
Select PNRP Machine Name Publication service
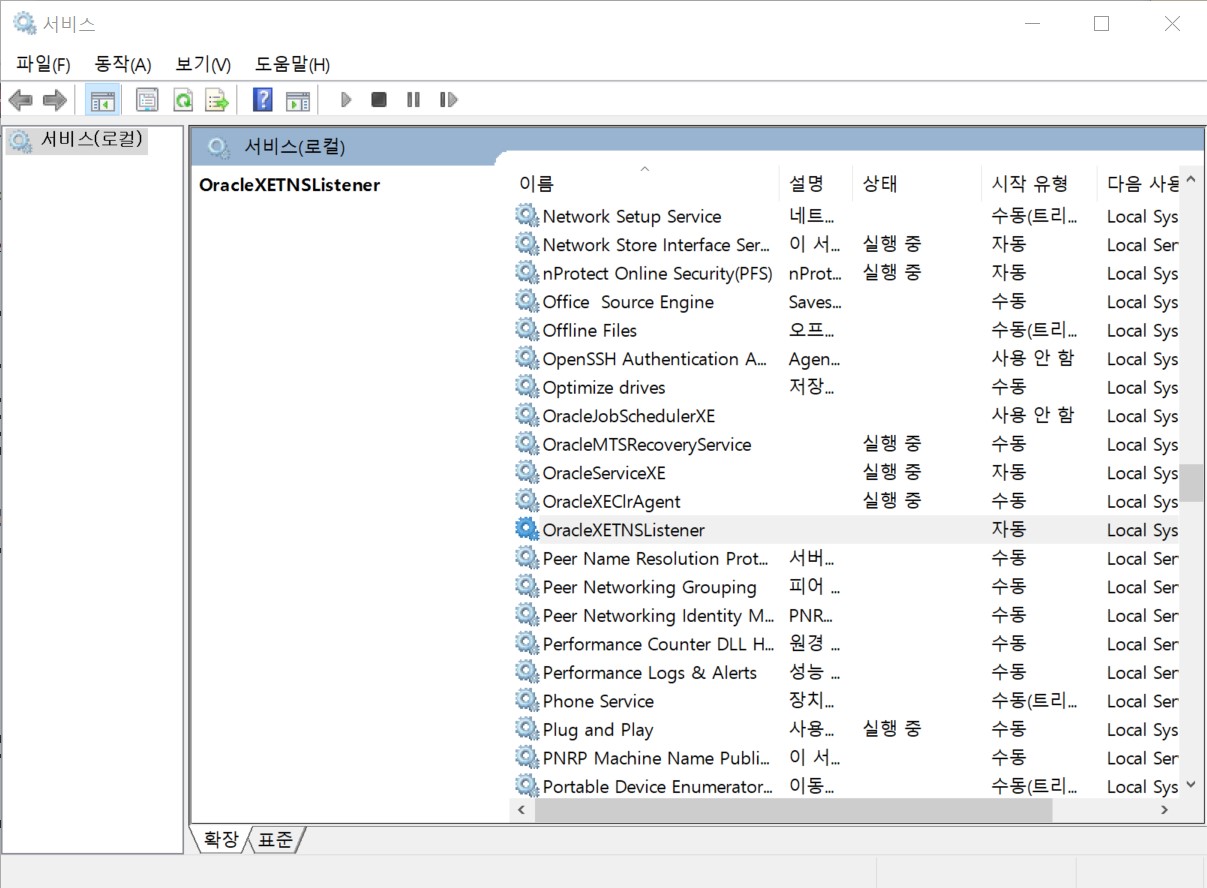pos(656,758)
